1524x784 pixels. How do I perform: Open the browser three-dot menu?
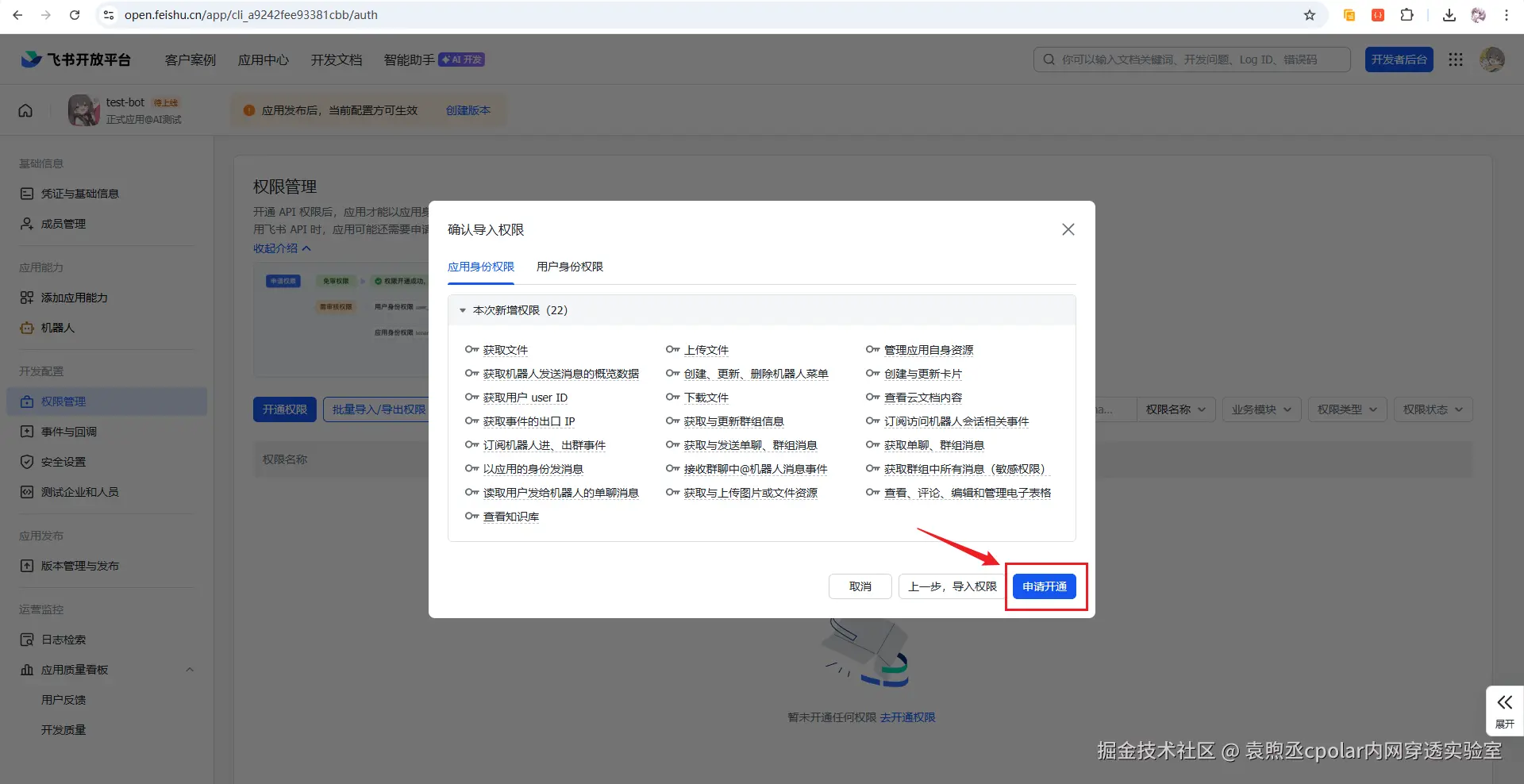point(1507,15)
